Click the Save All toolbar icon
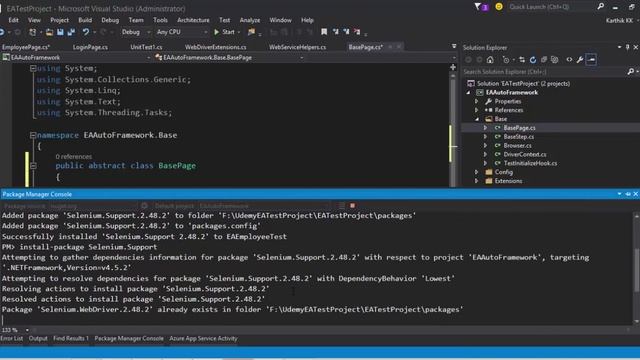 click(71, 32)
